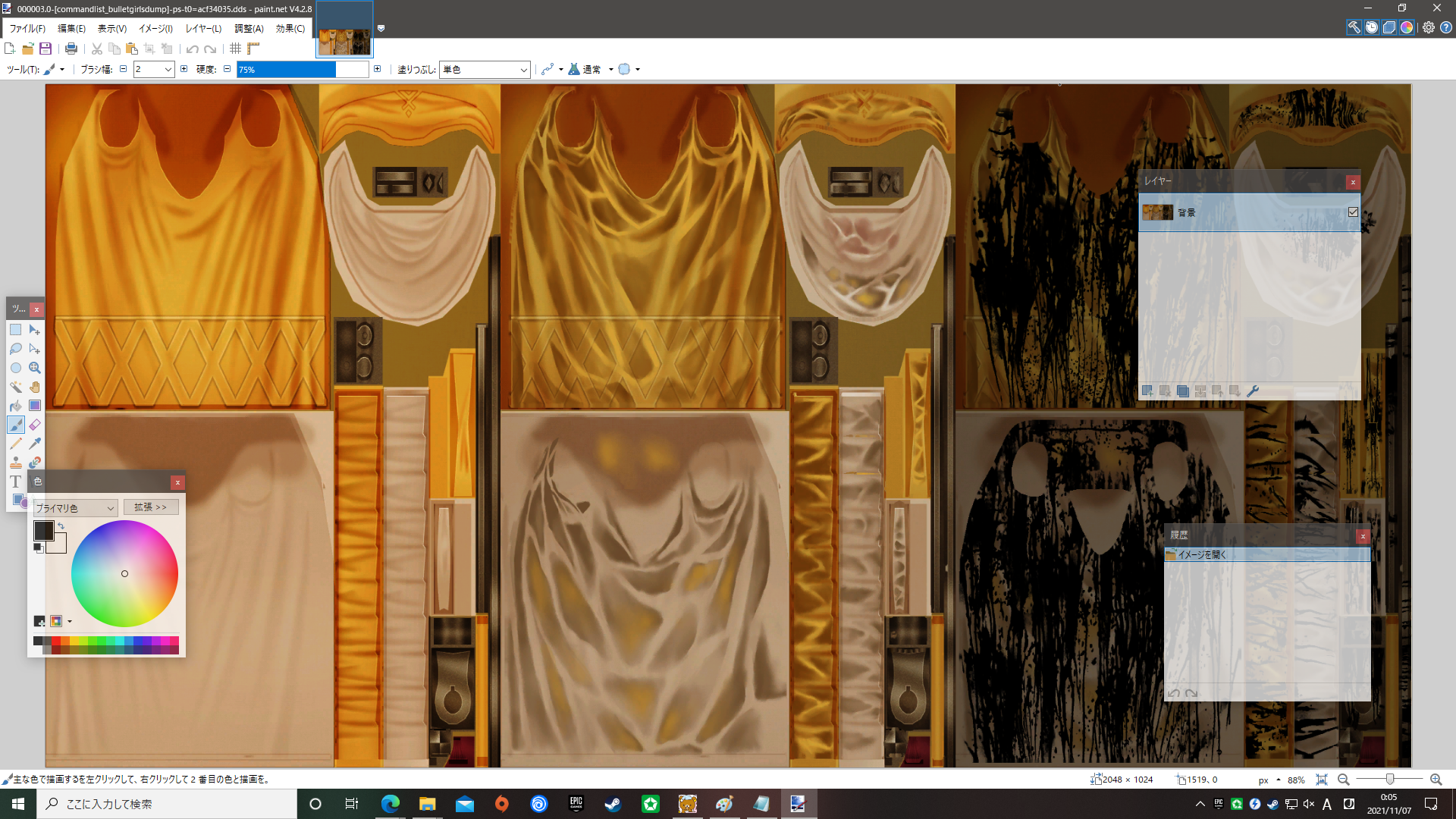Screen dimensions: 1456x819
Task: Toggle the Layers window button
Action: pyautogui.click(x=1389, y=27)
